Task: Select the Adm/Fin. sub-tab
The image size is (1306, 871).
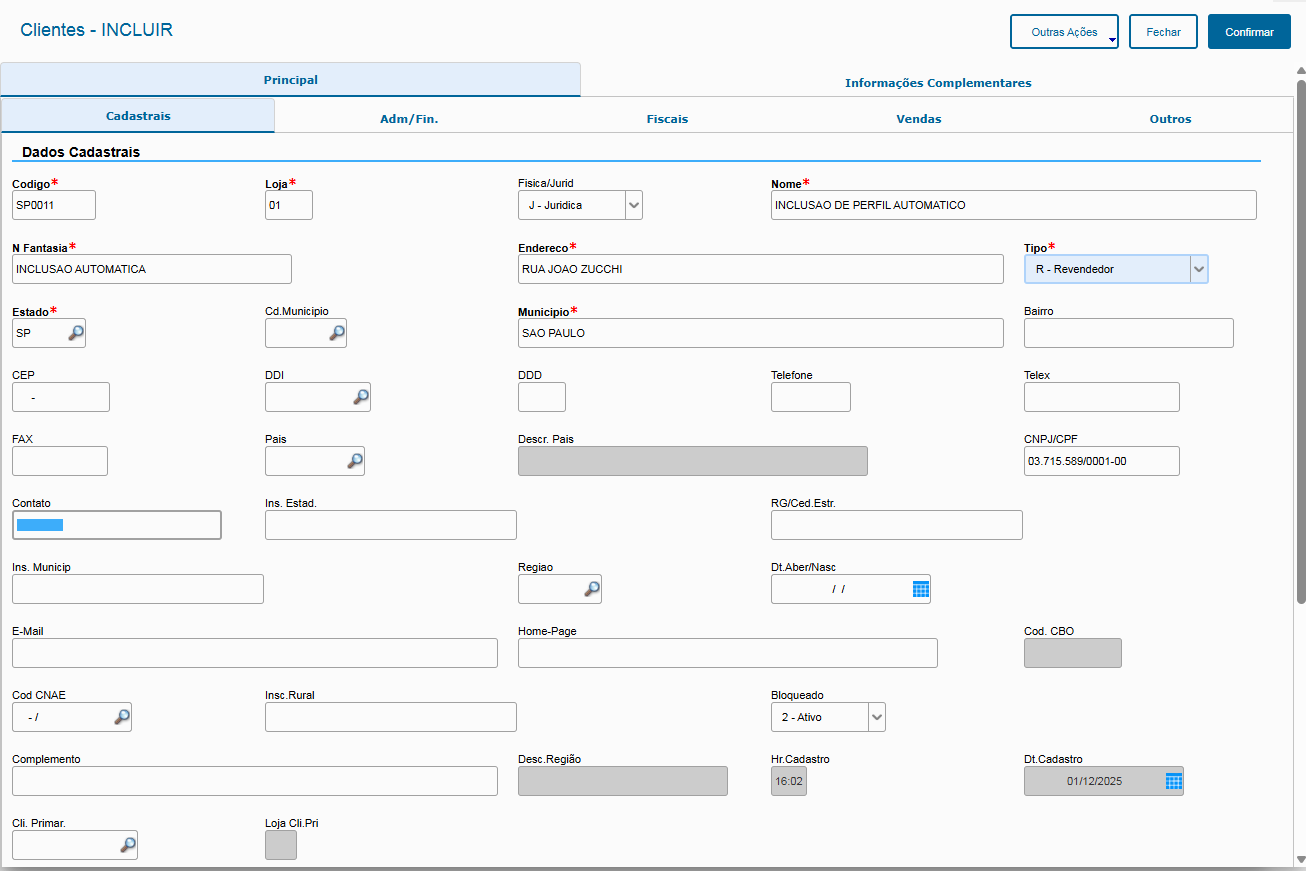Action: point(409,119)
